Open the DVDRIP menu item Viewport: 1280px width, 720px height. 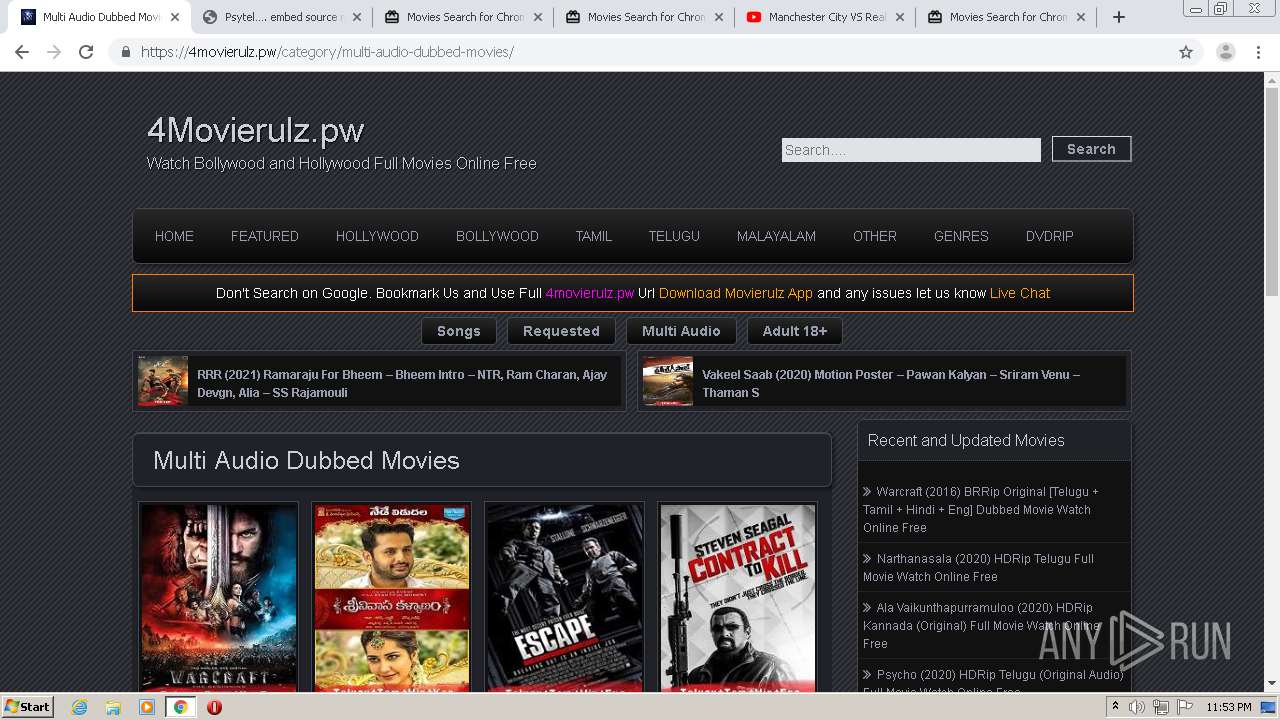[x=1049, y=236]
